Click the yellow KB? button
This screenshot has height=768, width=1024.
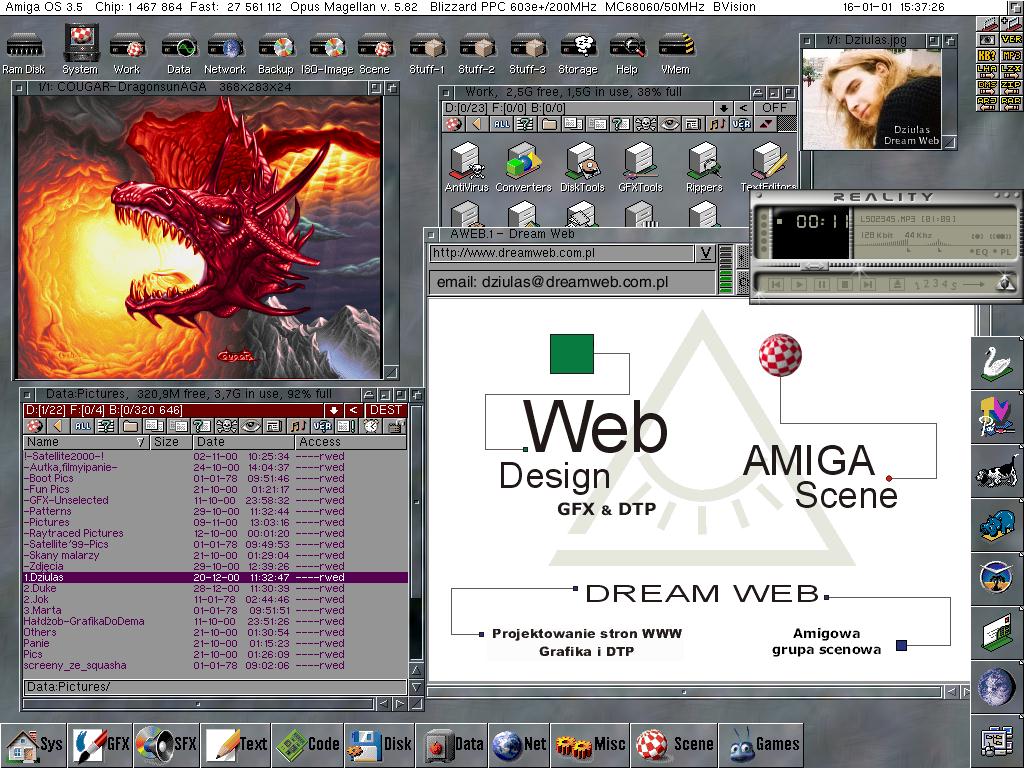tap(987, 56)
